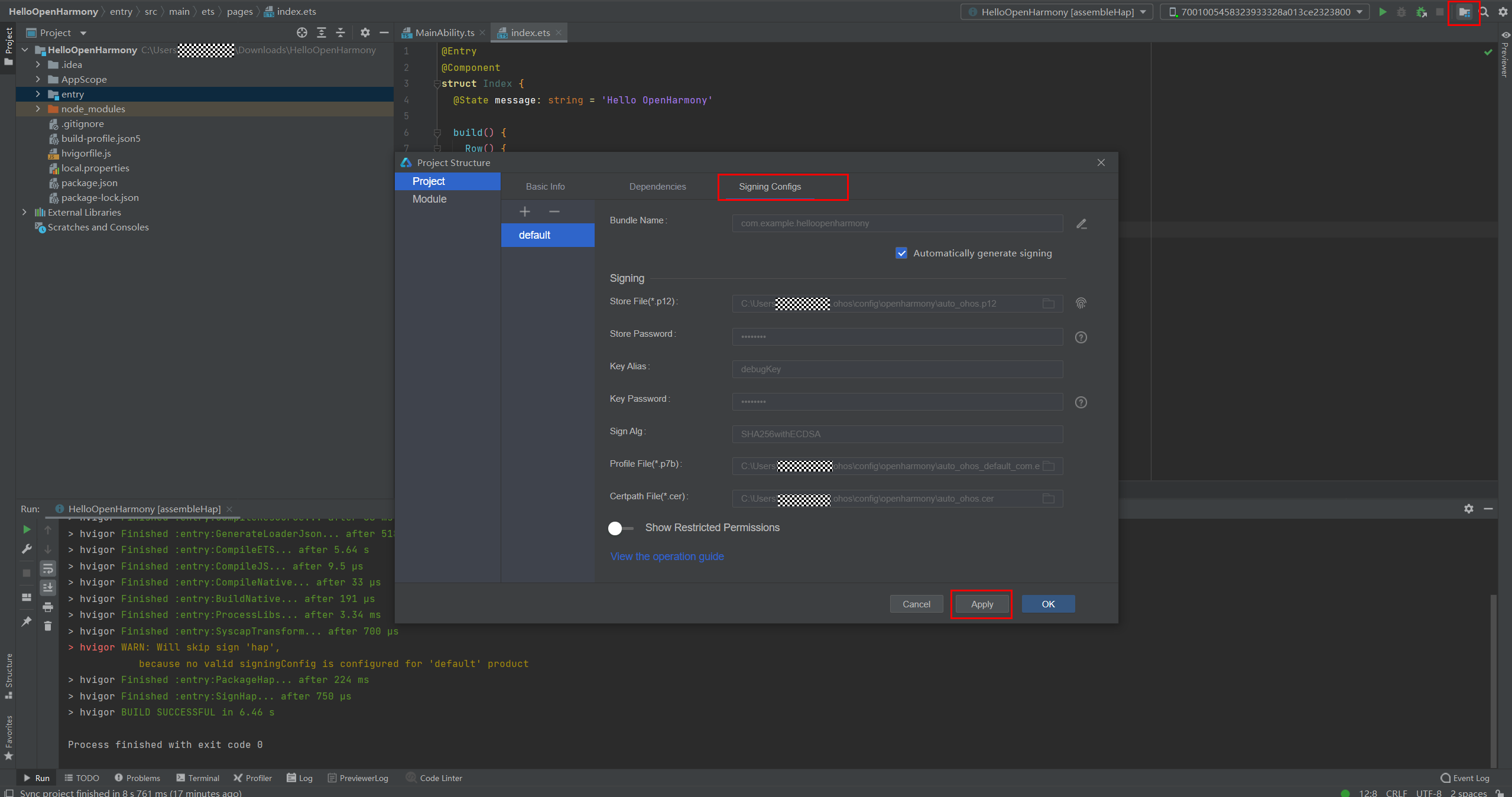The width and height of the screenshot is (1512, 797).
Task: Toggle soft-wrap in Run console
Action: pos(48,568)
